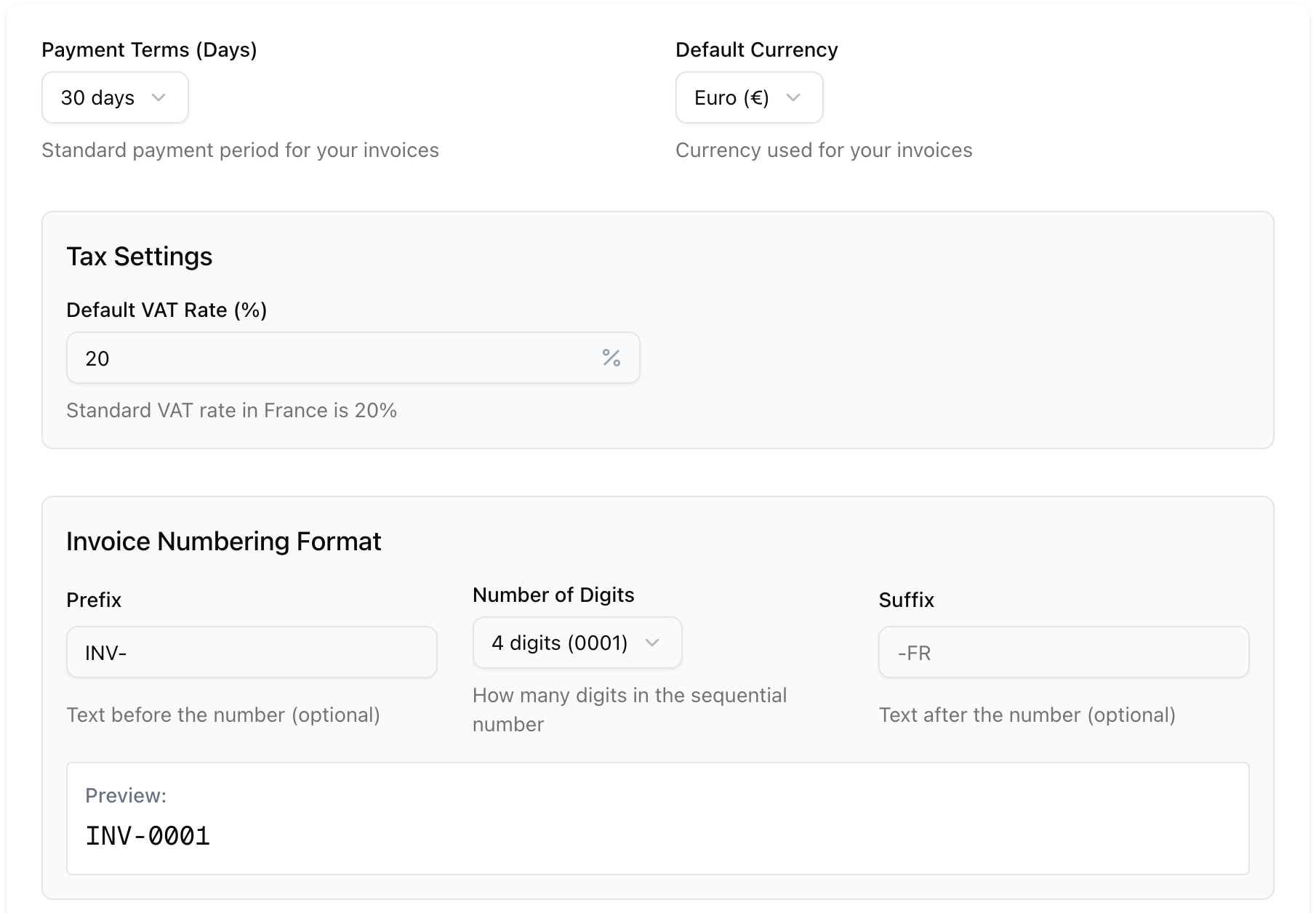Click the Tax Settings heading
Image resolution: width=1316 pixels, height=913 pixels.
[x=140, y=257]
